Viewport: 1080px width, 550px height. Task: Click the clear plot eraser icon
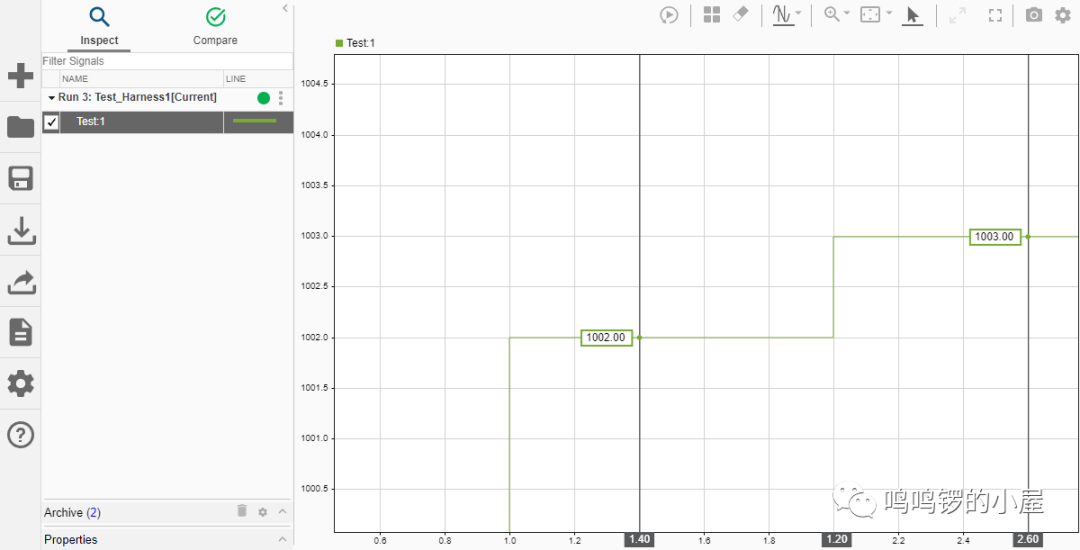click(740, 14)
